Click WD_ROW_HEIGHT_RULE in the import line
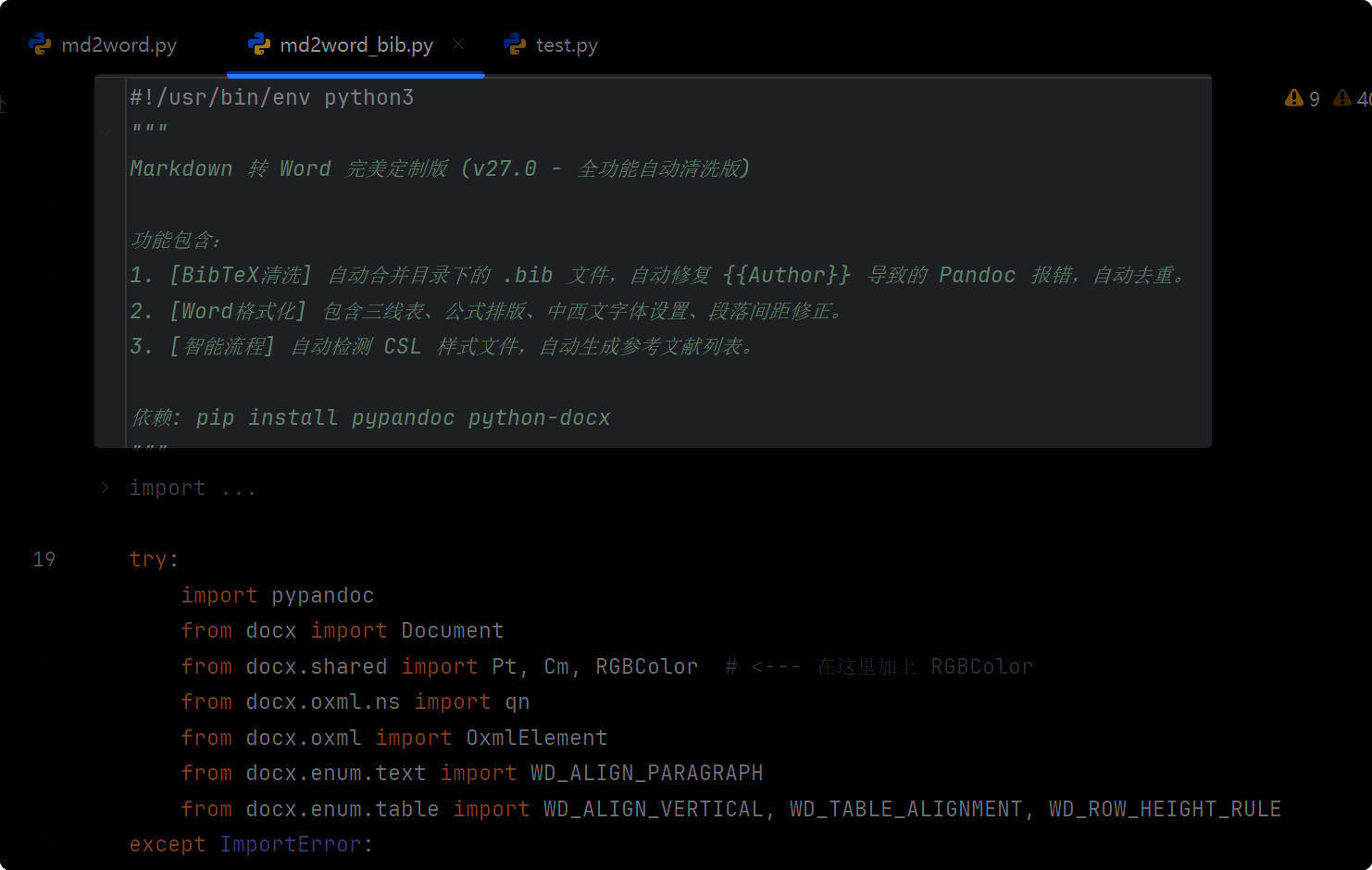 1165,809
